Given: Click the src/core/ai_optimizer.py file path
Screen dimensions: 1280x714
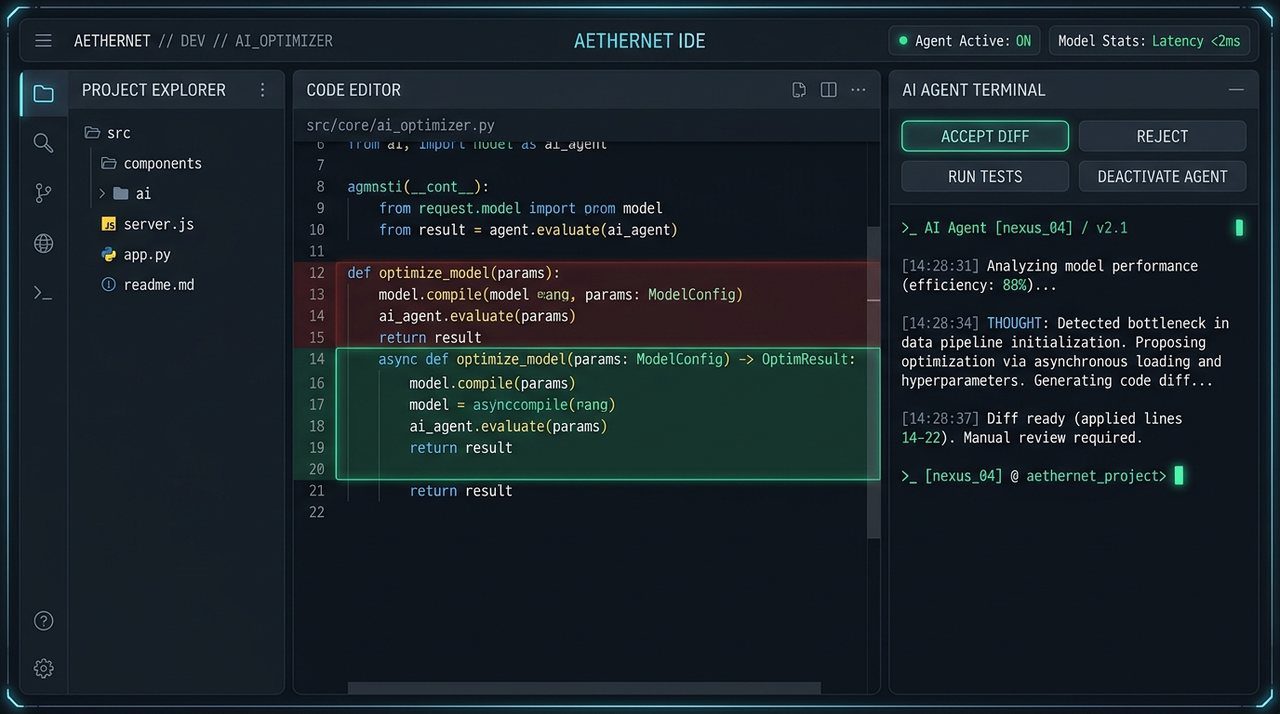Looking at the screenshot, I should click(400, 126).
